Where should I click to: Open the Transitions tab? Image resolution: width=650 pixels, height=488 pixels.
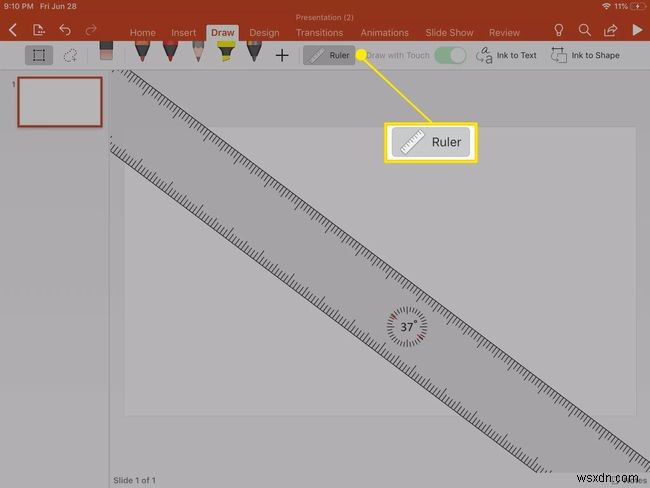[x=319, y=33]
